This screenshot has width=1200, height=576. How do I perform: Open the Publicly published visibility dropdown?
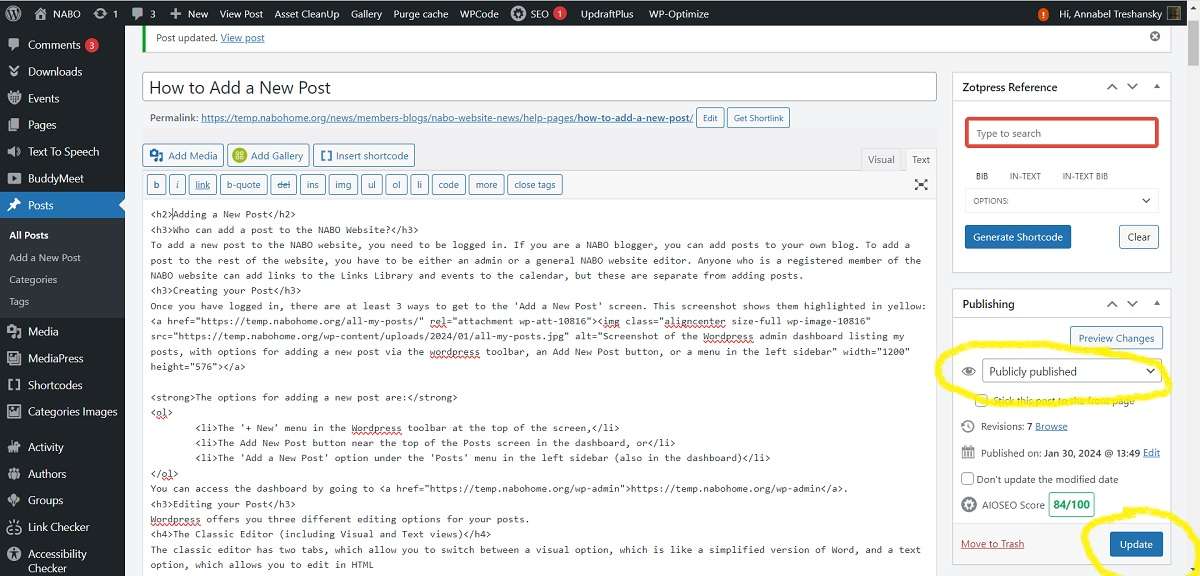(1070, 371)
